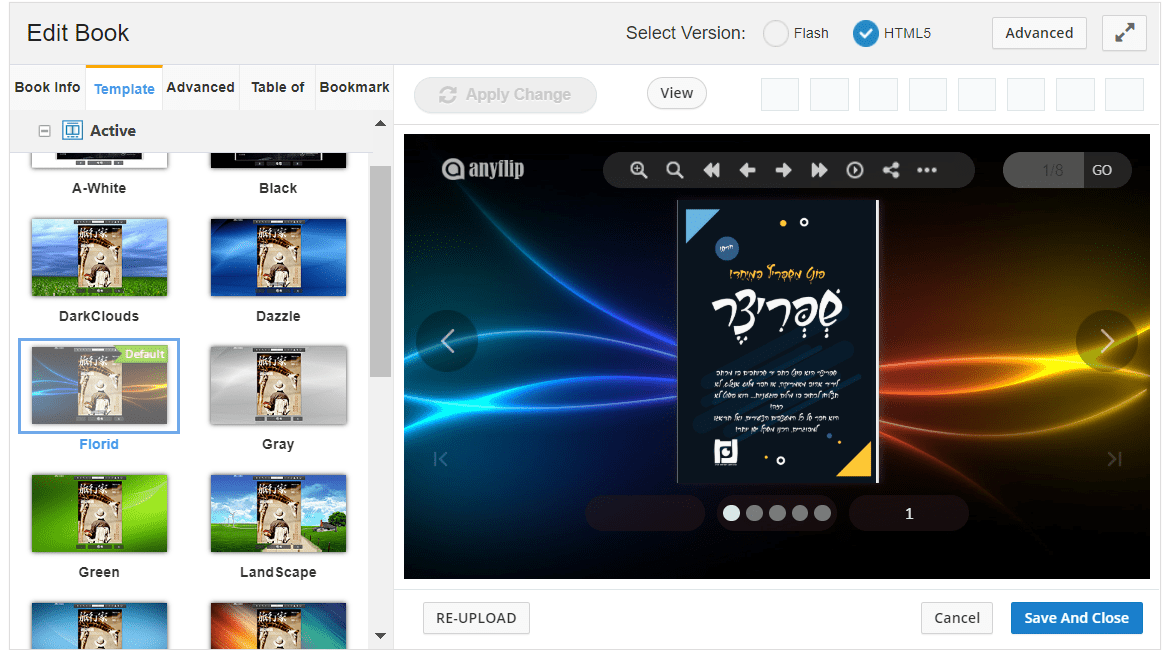This screenshot has height=650, width=1163.
Task: Select the Flash version radio button
Action: 776,33
